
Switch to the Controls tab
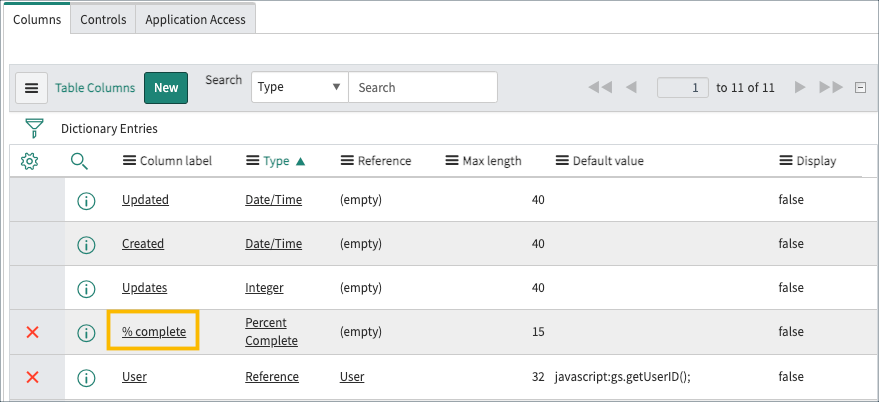coord(103,19)
